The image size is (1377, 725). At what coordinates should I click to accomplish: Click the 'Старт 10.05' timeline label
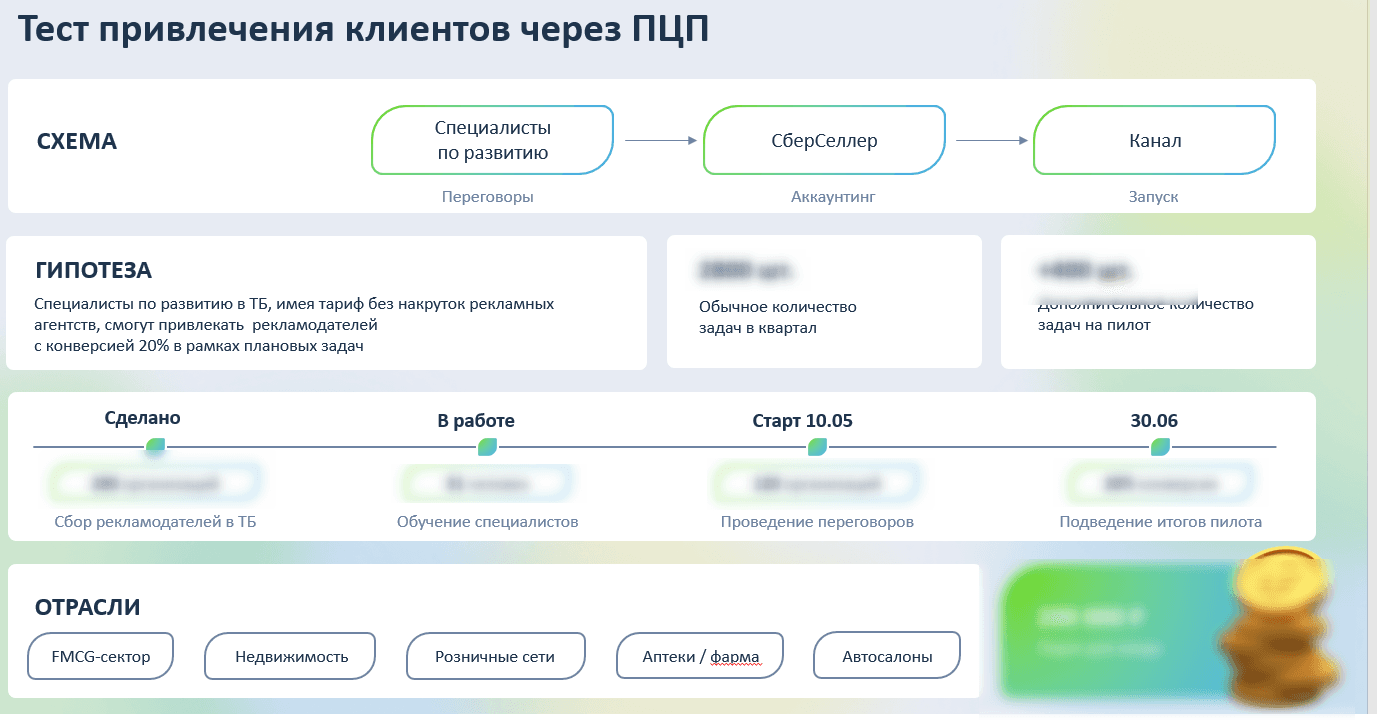click(802, 421)
